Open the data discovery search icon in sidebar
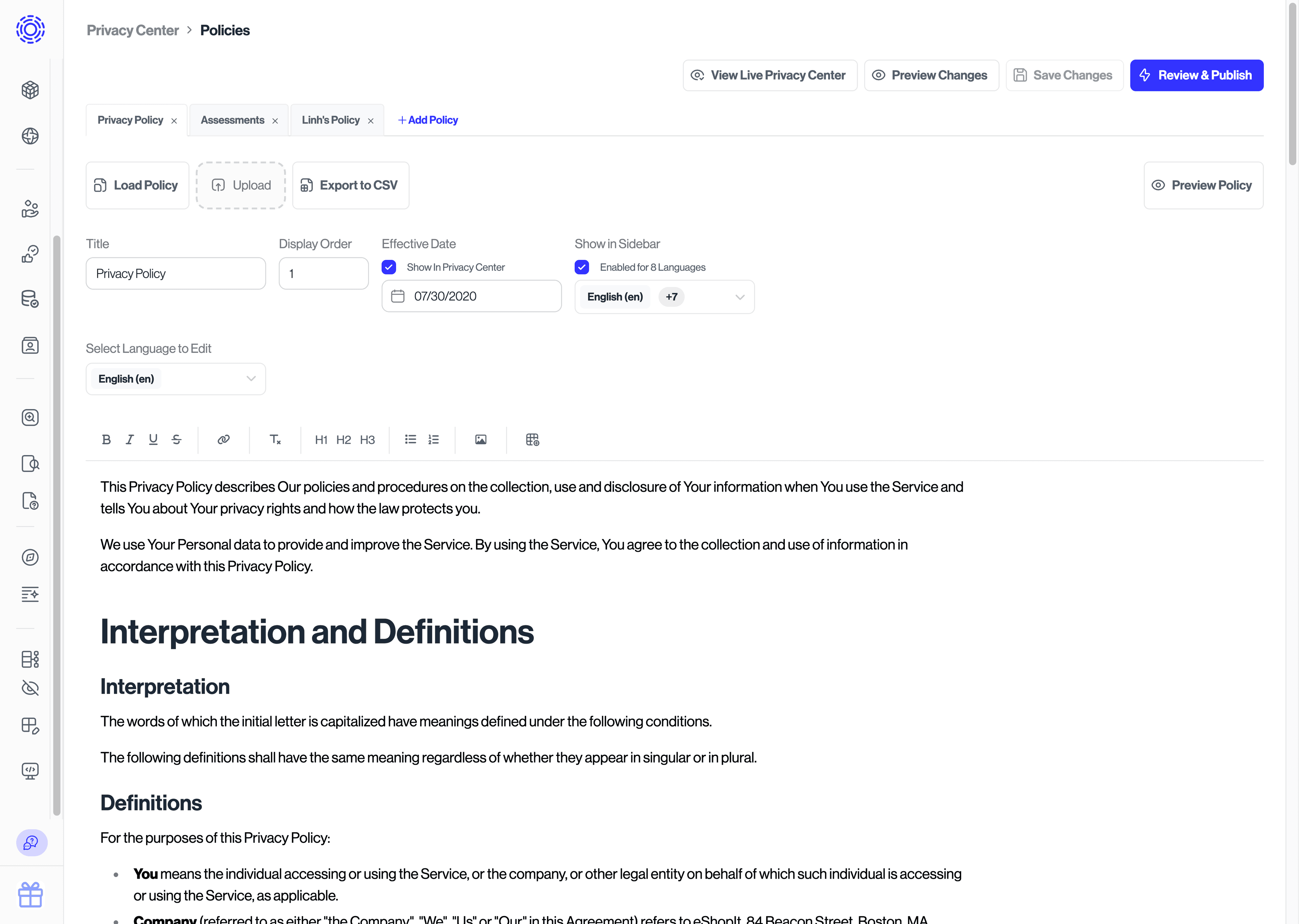This screenshot has height=924, width=1299. (29, 417)
